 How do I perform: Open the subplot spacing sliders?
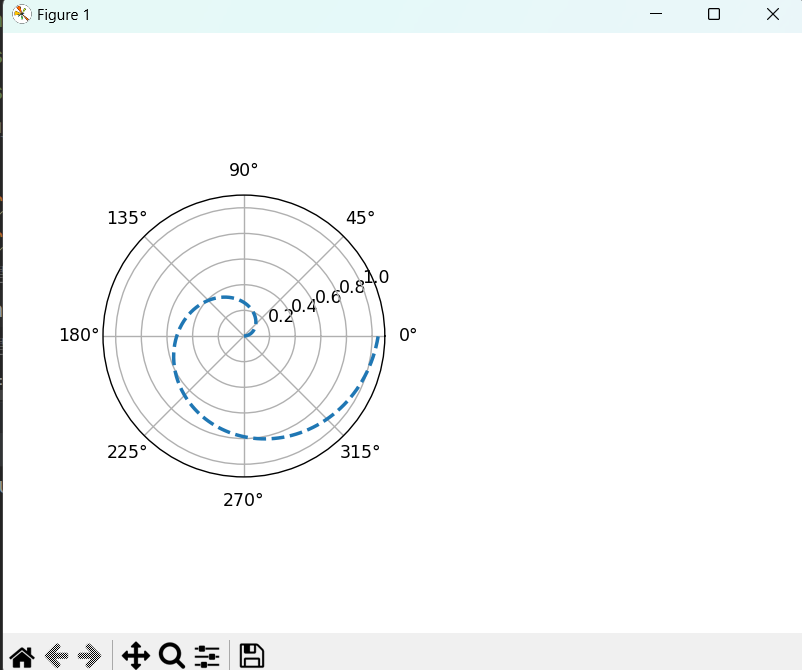tap(207, 655)
